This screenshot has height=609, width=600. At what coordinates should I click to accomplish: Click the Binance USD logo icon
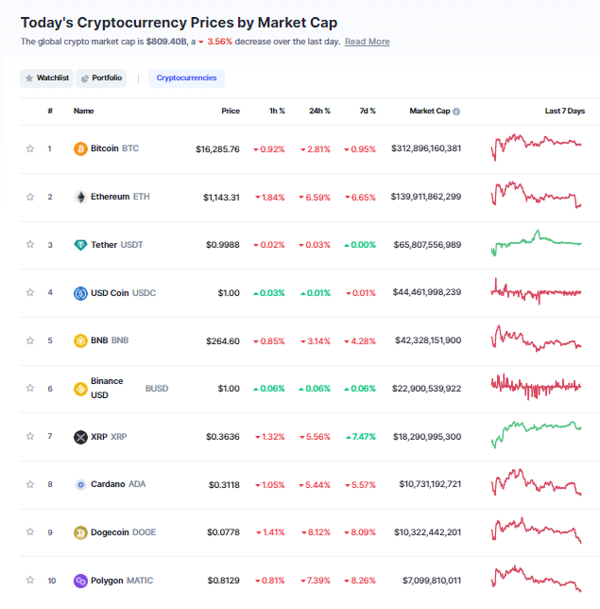pyautogui.click(x=80, y=389)
